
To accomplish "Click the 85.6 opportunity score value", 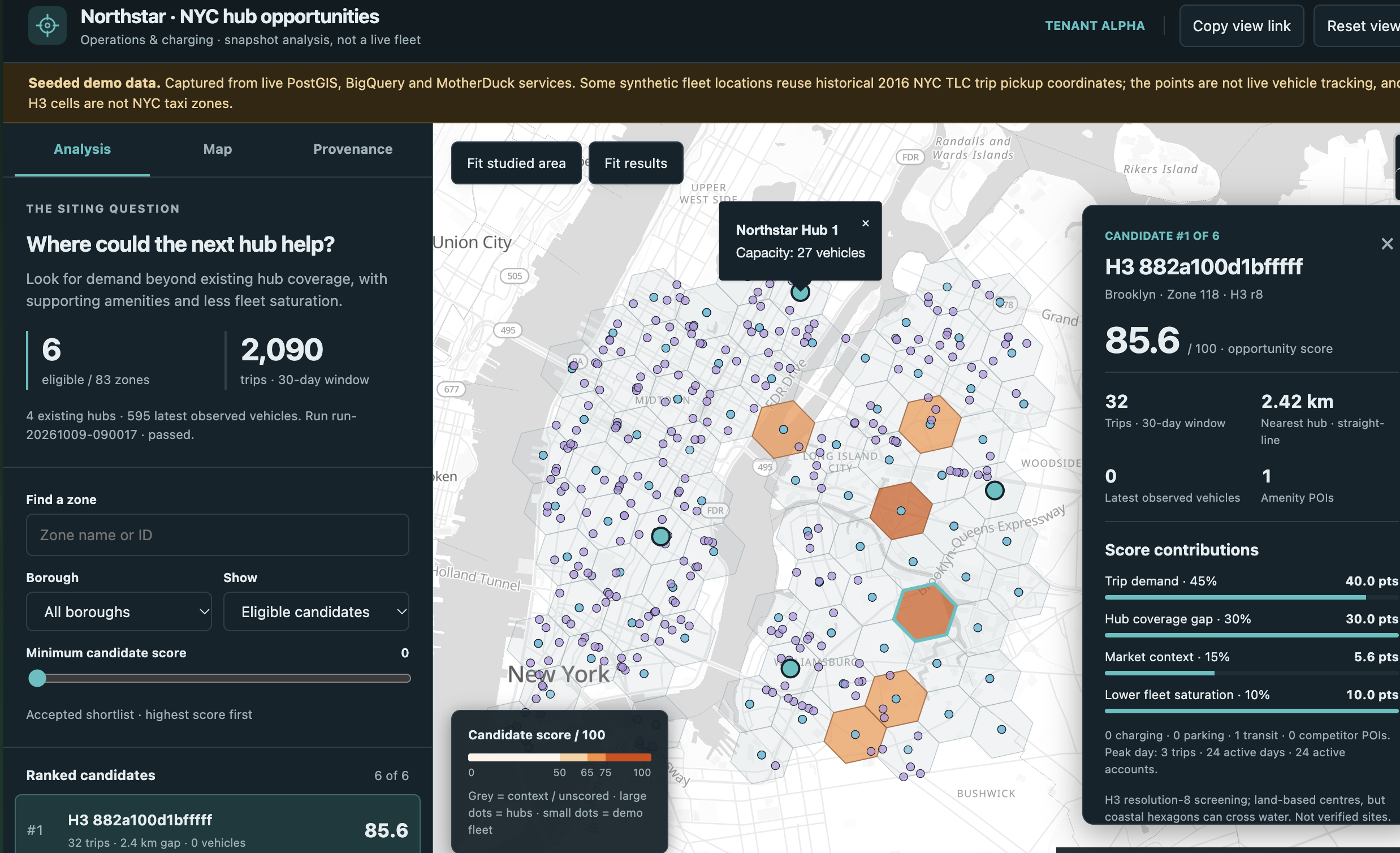I will (1142, 341).
